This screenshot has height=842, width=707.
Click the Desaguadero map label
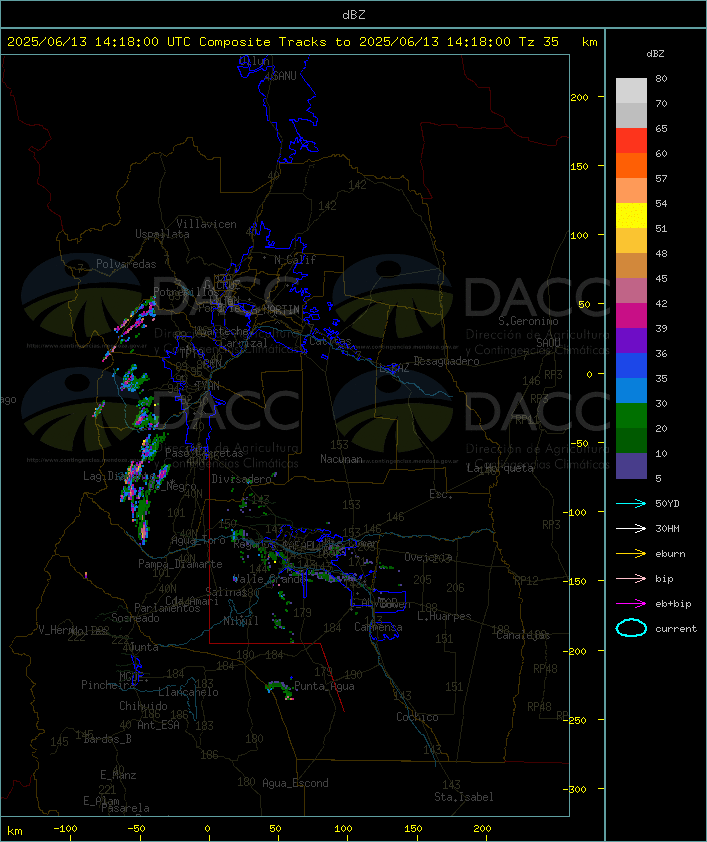coord(447,361)
